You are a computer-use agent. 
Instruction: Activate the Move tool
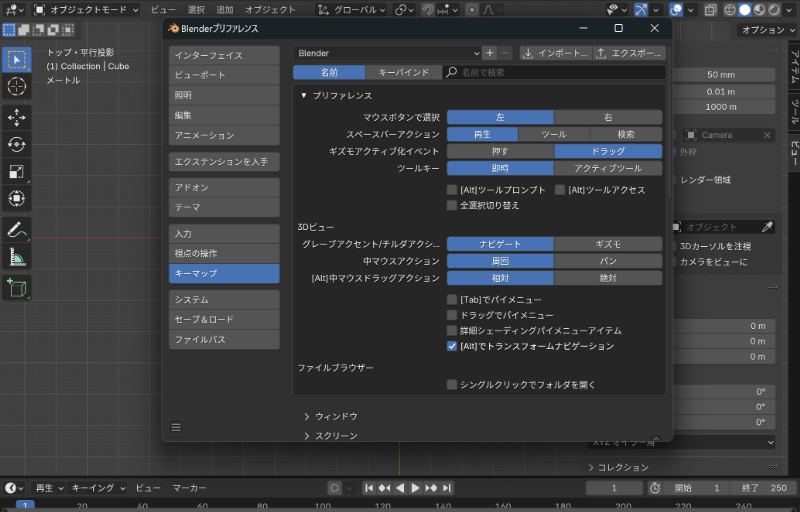(16, 118)
